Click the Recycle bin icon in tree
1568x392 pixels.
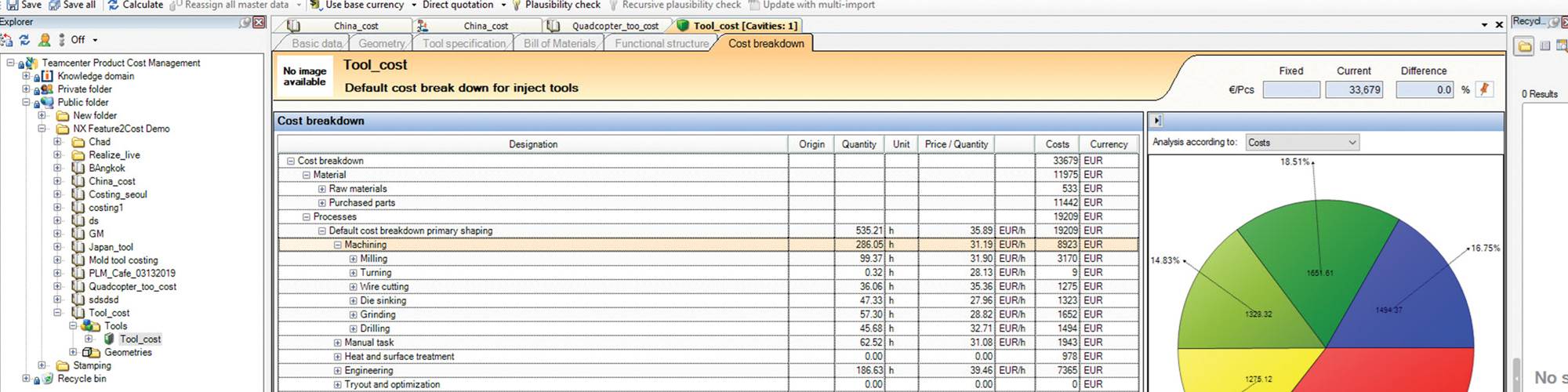click(47, 379)
